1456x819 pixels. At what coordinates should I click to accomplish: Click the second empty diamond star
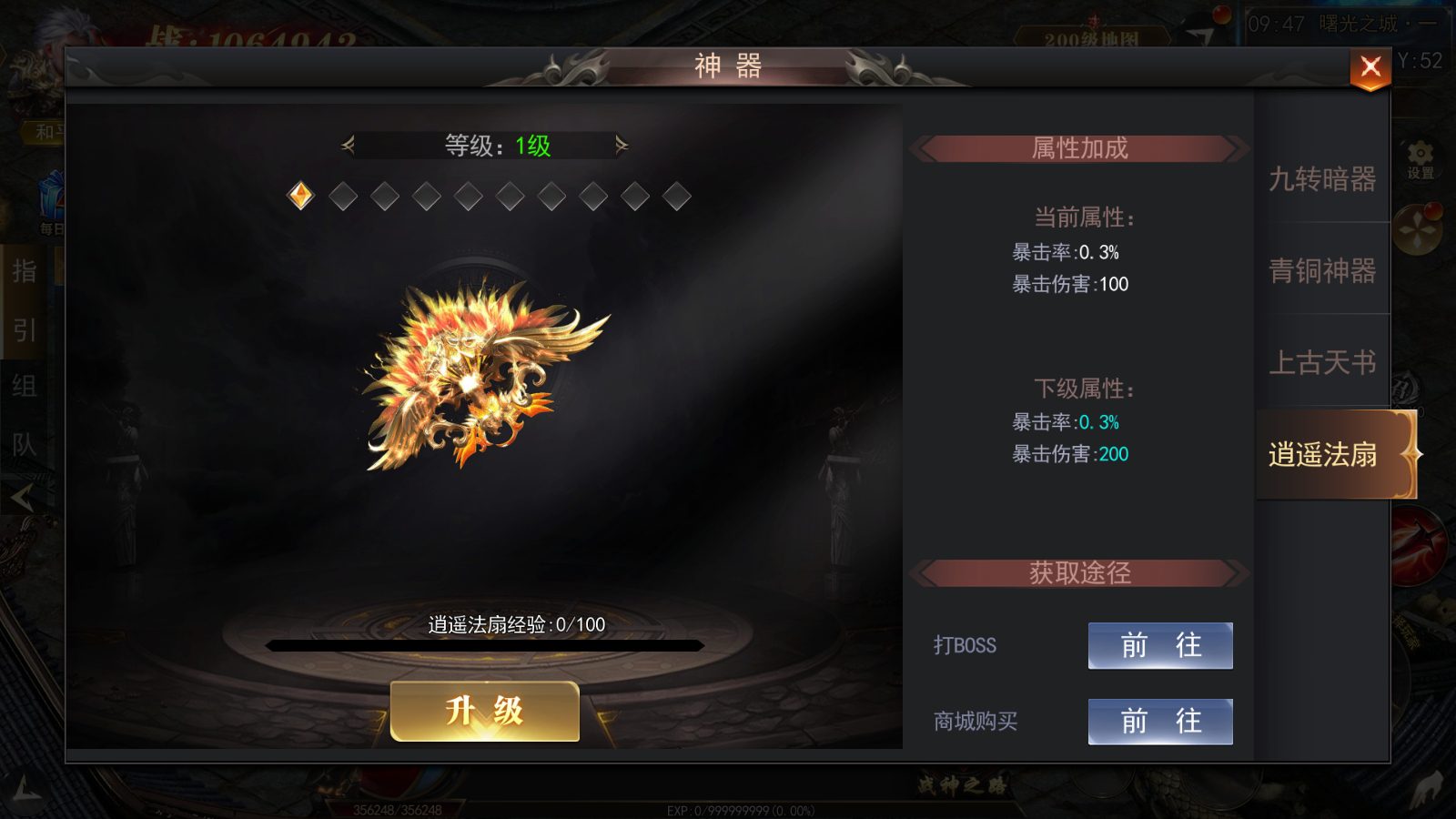(385, 196)
